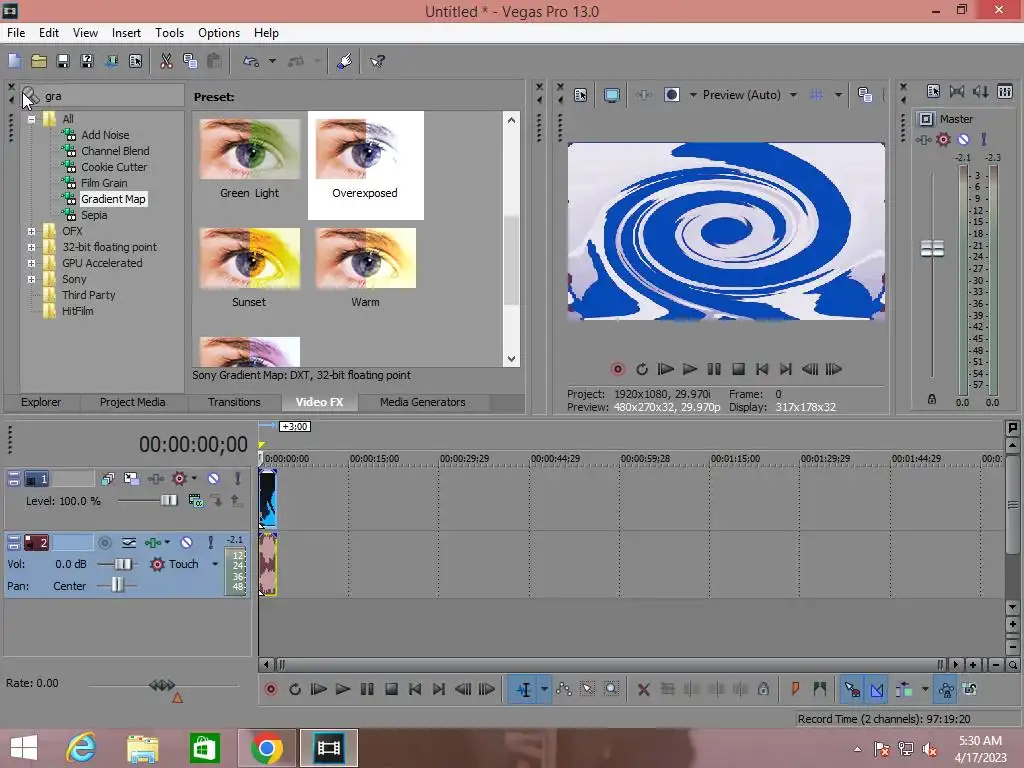Image resolution: width=1024 pixels, height=768 pixels.
Task: Click Dim Output icon in mixer
Action: [x=980, y=91]
